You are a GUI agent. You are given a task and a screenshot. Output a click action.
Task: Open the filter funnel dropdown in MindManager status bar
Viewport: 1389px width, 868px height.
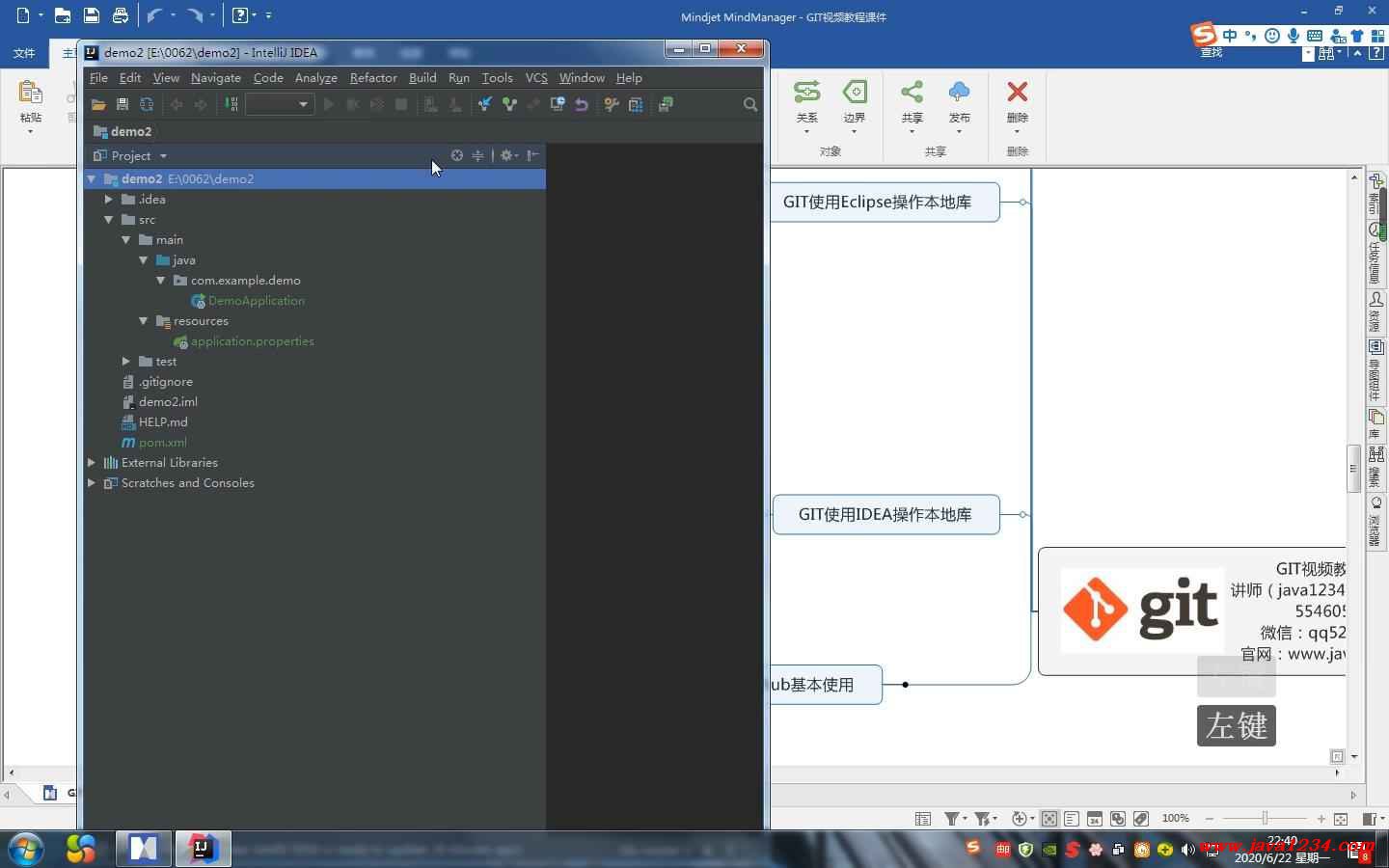tap(956, 819)
